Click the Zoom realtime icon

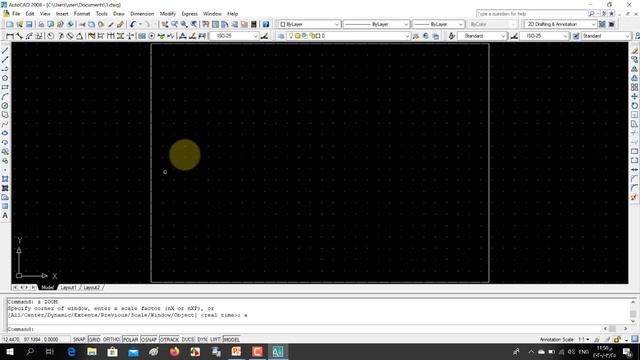click(174, 24)
